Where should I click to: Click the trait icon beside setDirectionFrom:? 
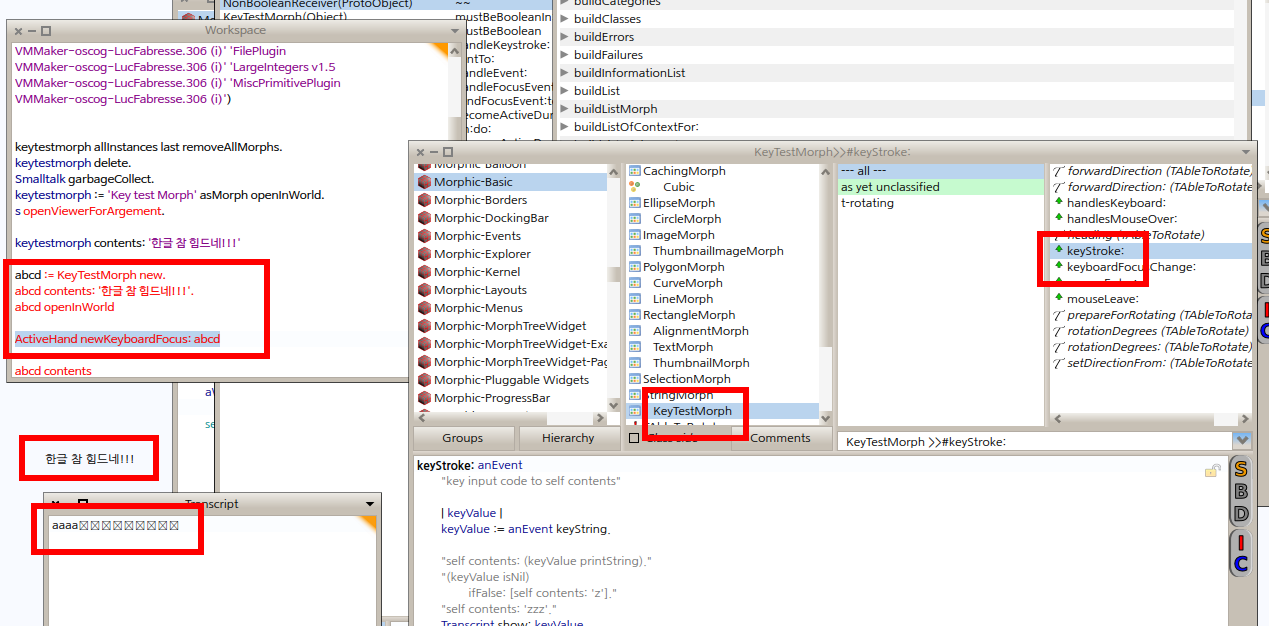pos(1058,363)
